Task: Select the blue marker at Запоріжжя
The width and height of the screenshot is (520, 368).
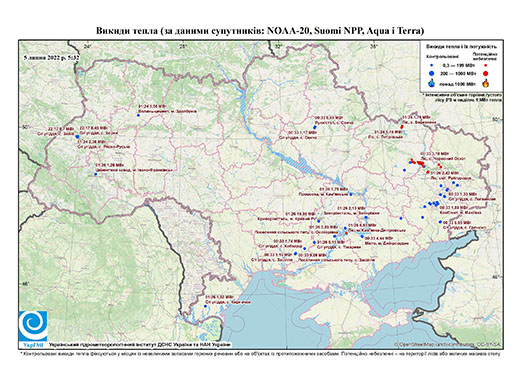Action: 366,217
